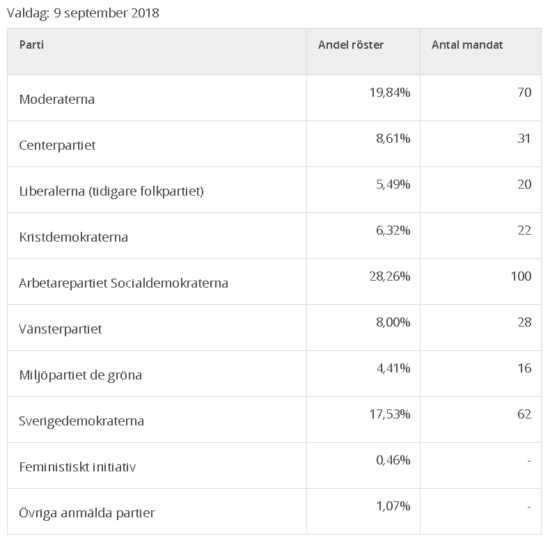Click the 19,84% vote share value
Screen dimensions: 550x541
tap(389, 93)
